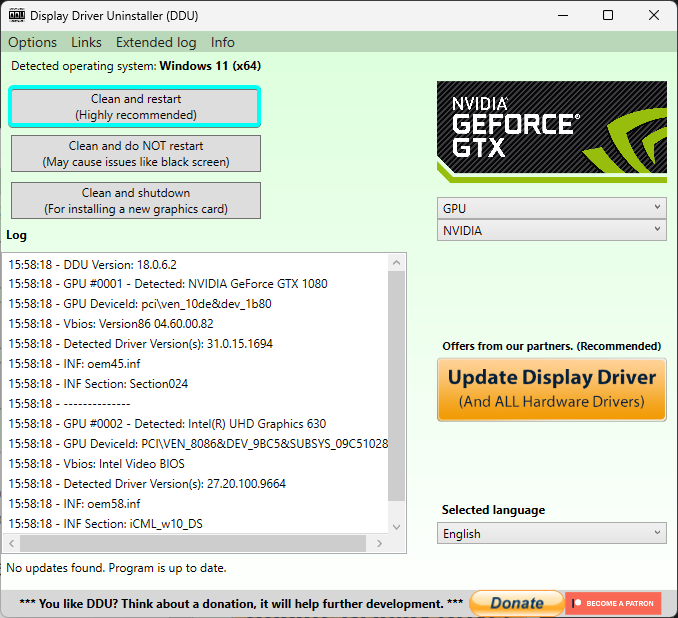Click log line Driver Version 27.20.100.9664

[147, 484]
